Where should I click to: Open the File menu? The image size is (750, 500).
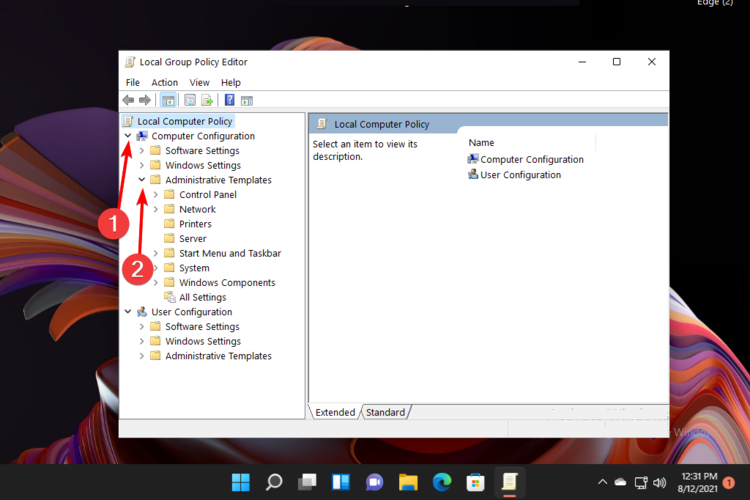132,82
